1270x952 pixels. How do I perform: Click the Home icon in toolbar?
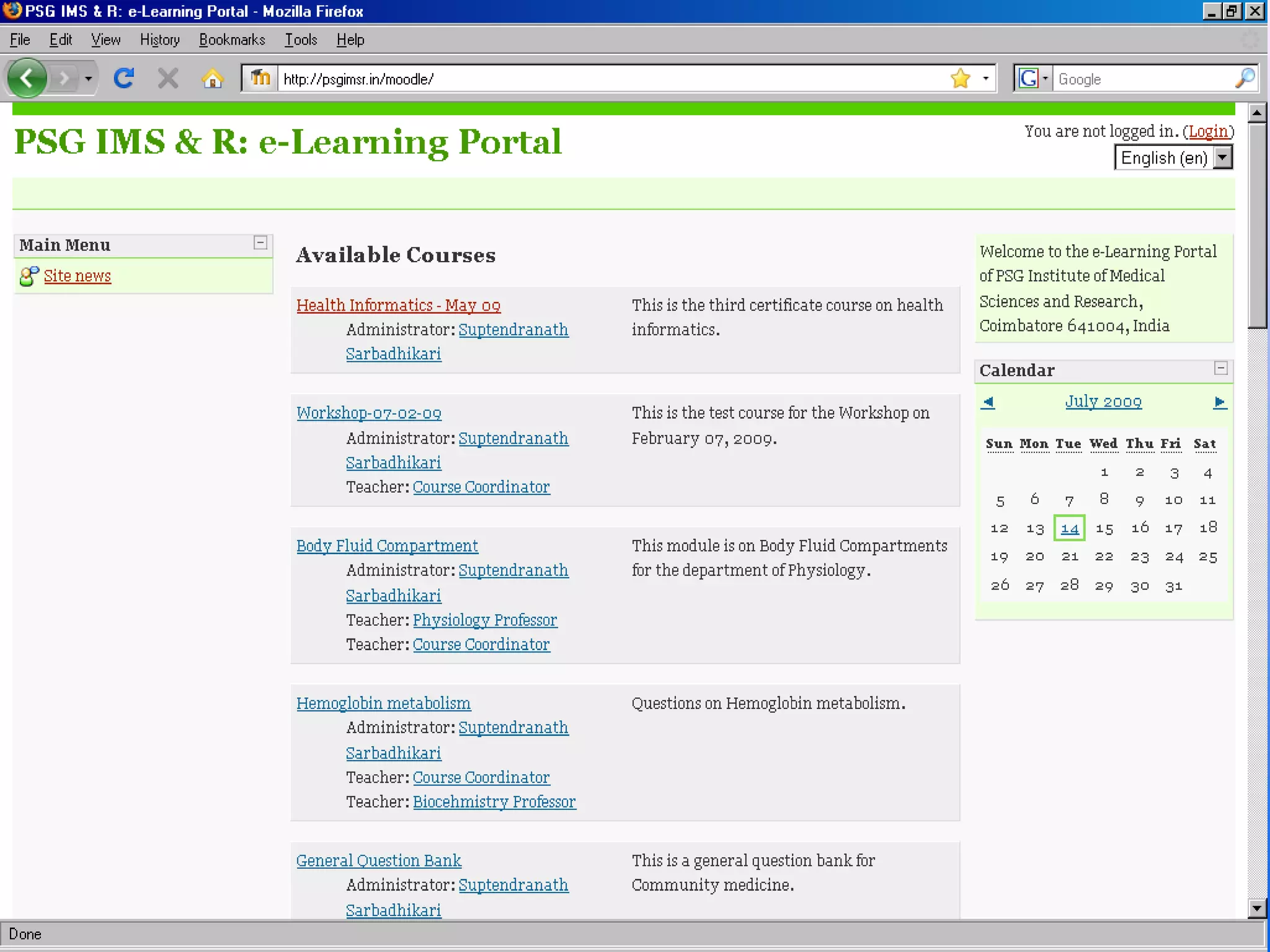[x=212, y=79]
